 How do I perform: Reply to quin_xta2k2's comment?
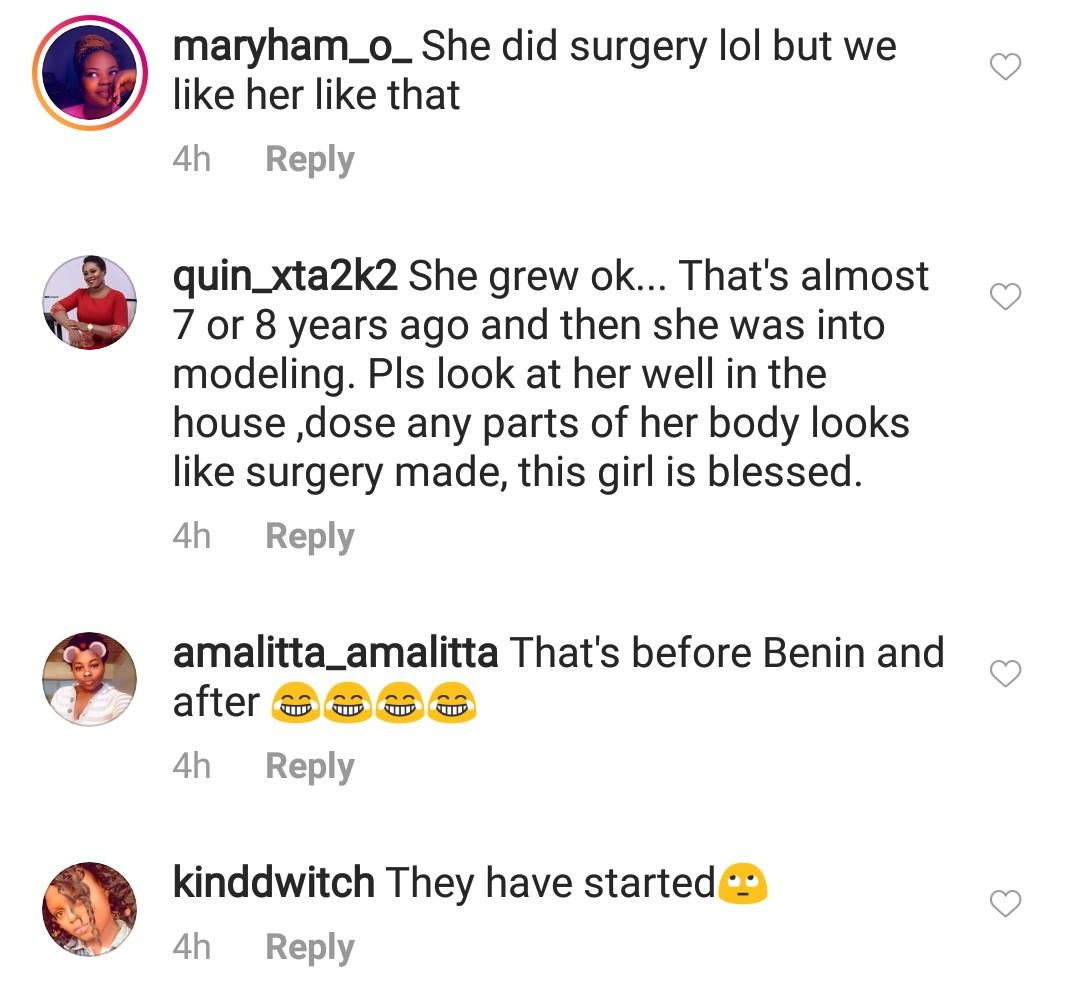(310, 537)
